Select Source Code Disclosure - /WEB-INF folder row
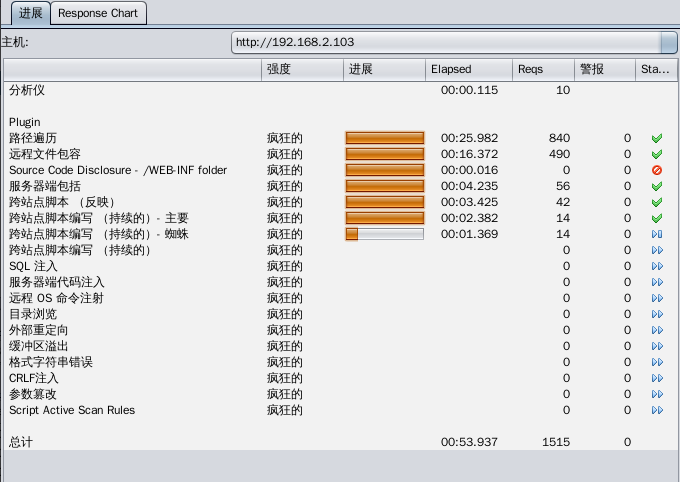Screen dimensions: 680x482 (340, 170)
